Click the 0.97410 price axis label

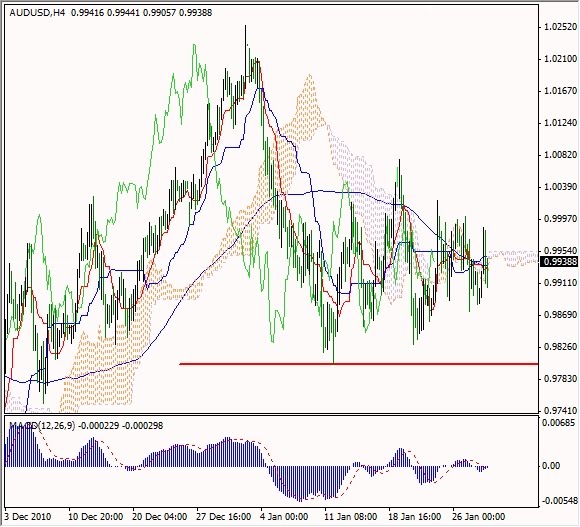tap(560, 411)
